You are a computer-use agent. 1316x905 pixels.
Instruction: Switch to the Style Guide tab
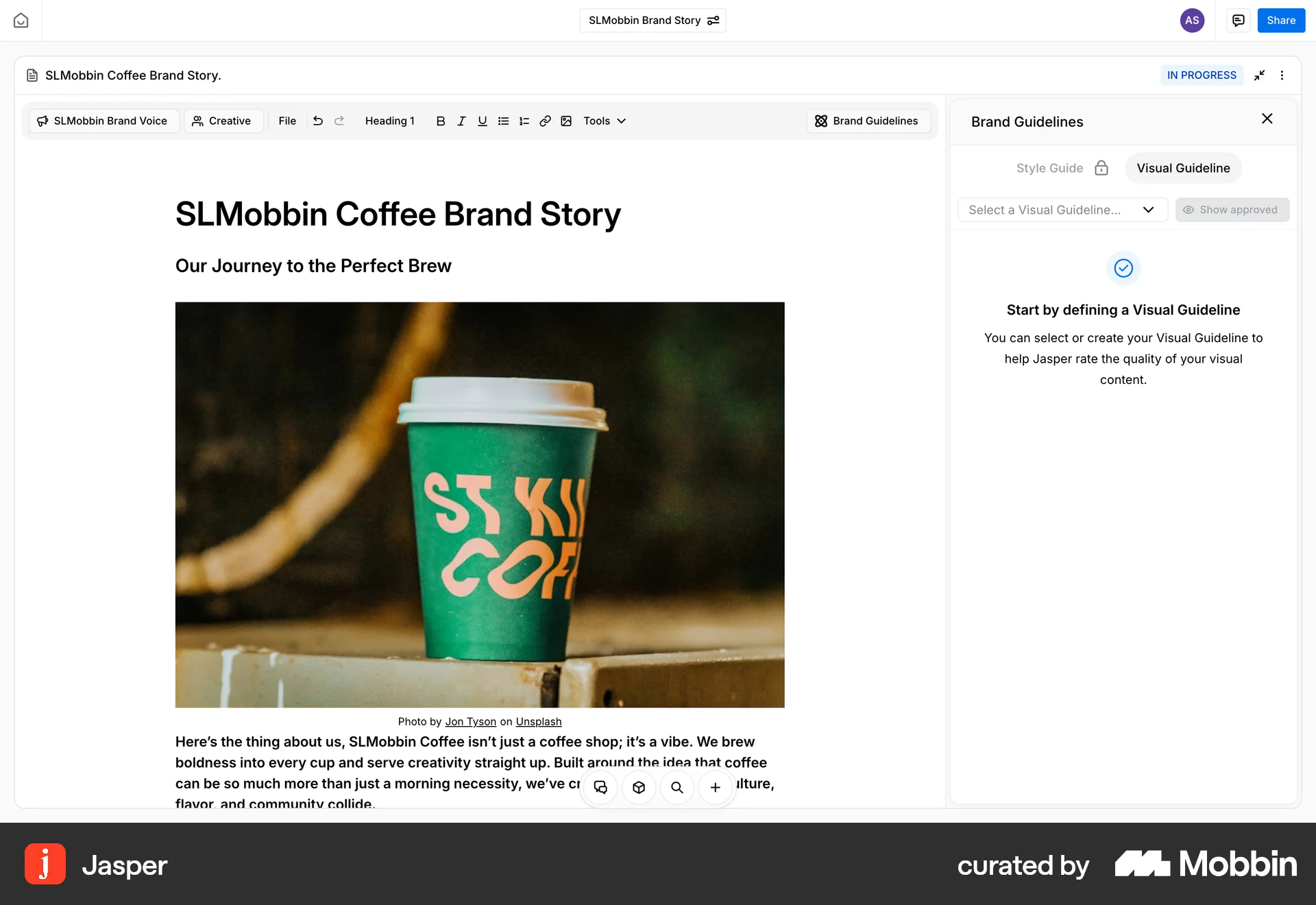click(x=1049, y=168)
